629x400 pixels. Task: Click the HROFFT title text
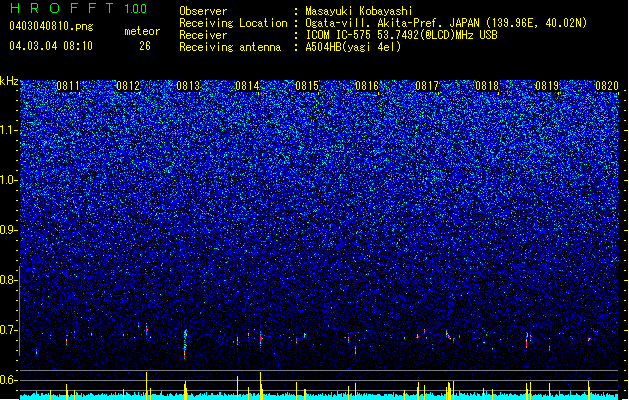(62, 8)
